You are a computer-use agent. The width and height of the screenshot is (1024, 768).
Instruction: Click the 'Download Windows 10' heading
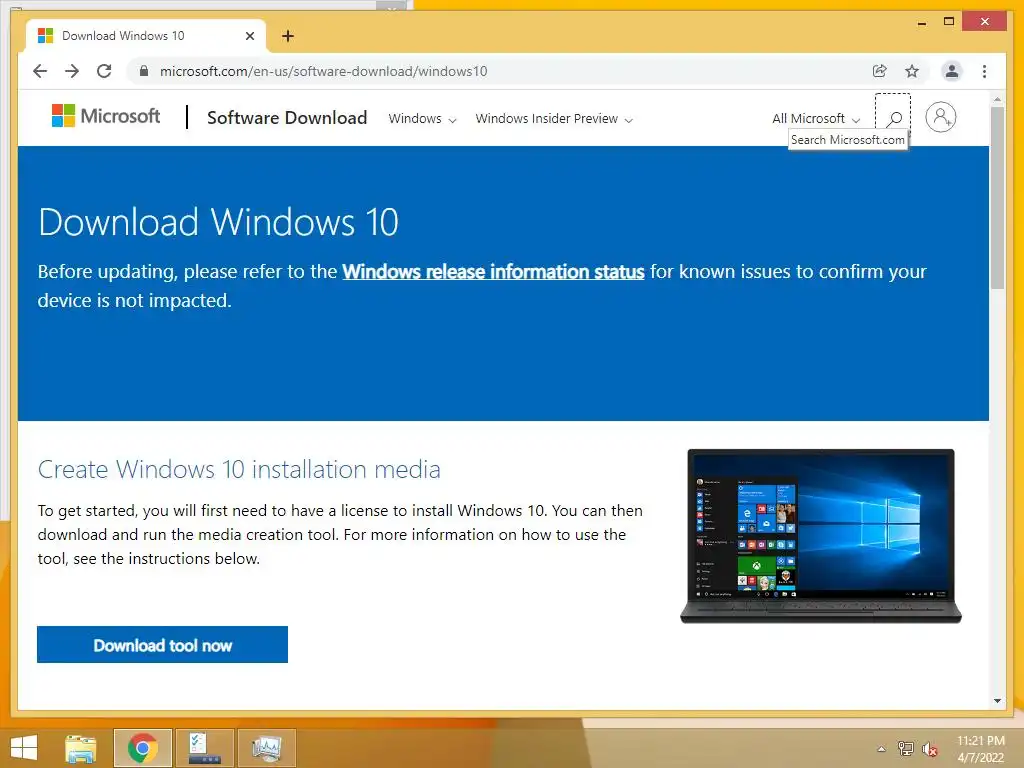pos(218,222)
